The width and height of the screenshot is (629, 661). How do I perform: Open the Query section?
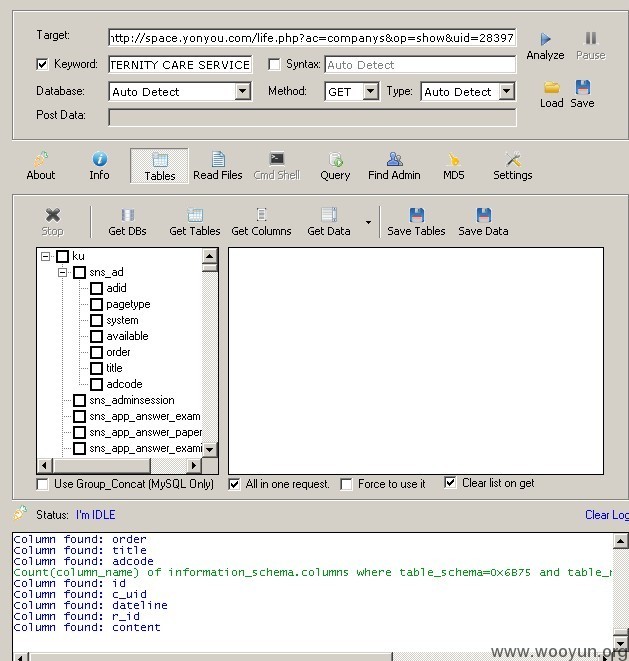coord(335,166)
